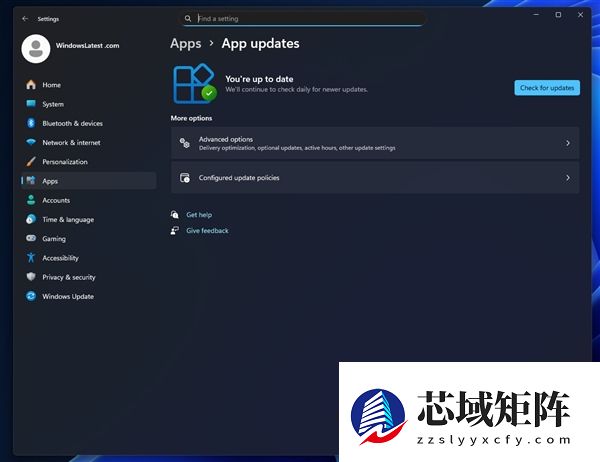Click the WindowsLatest .com account name

point(88,46)
